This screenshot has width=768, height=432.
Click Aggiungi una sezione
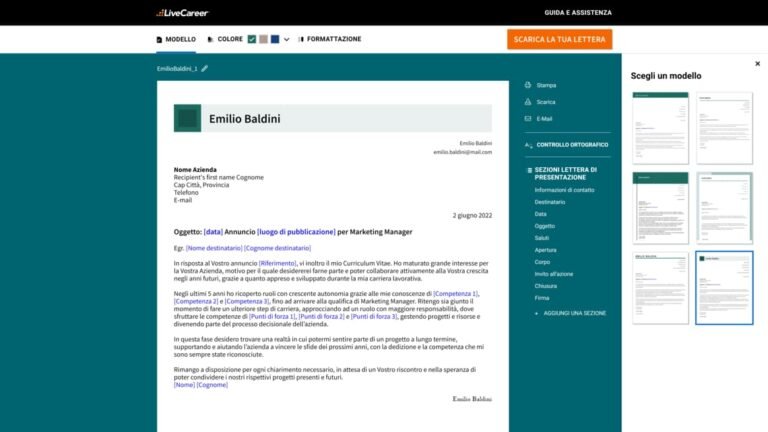click(x=571, y=313)
